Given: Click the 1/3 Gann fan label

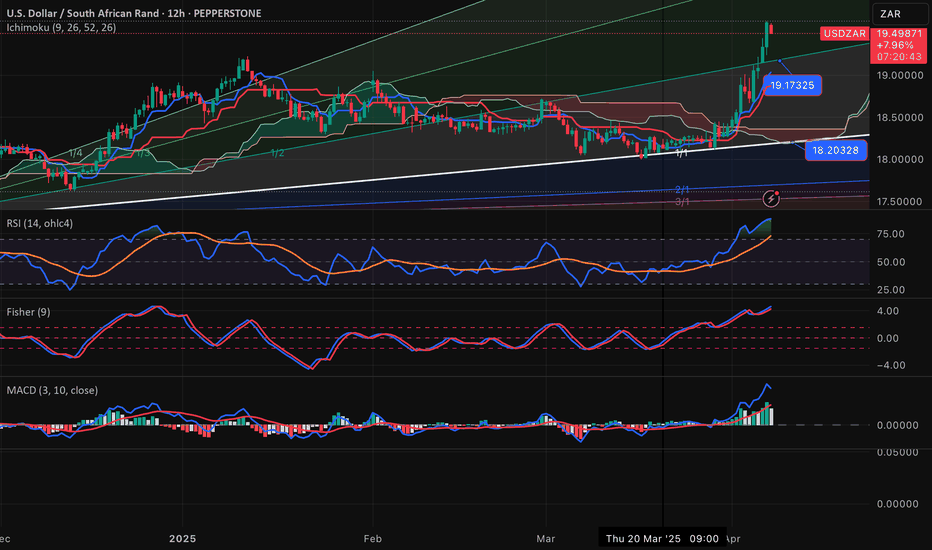Looking at the screenshot, I should [x=143, y=153].
